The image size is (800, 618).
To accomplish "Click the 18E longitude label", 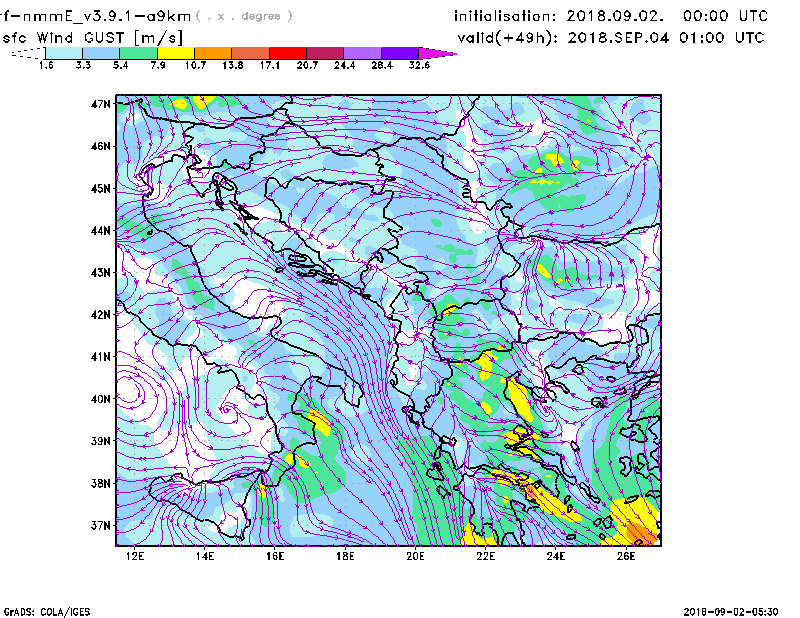I will pyautogui.click(x=345, y=556).
